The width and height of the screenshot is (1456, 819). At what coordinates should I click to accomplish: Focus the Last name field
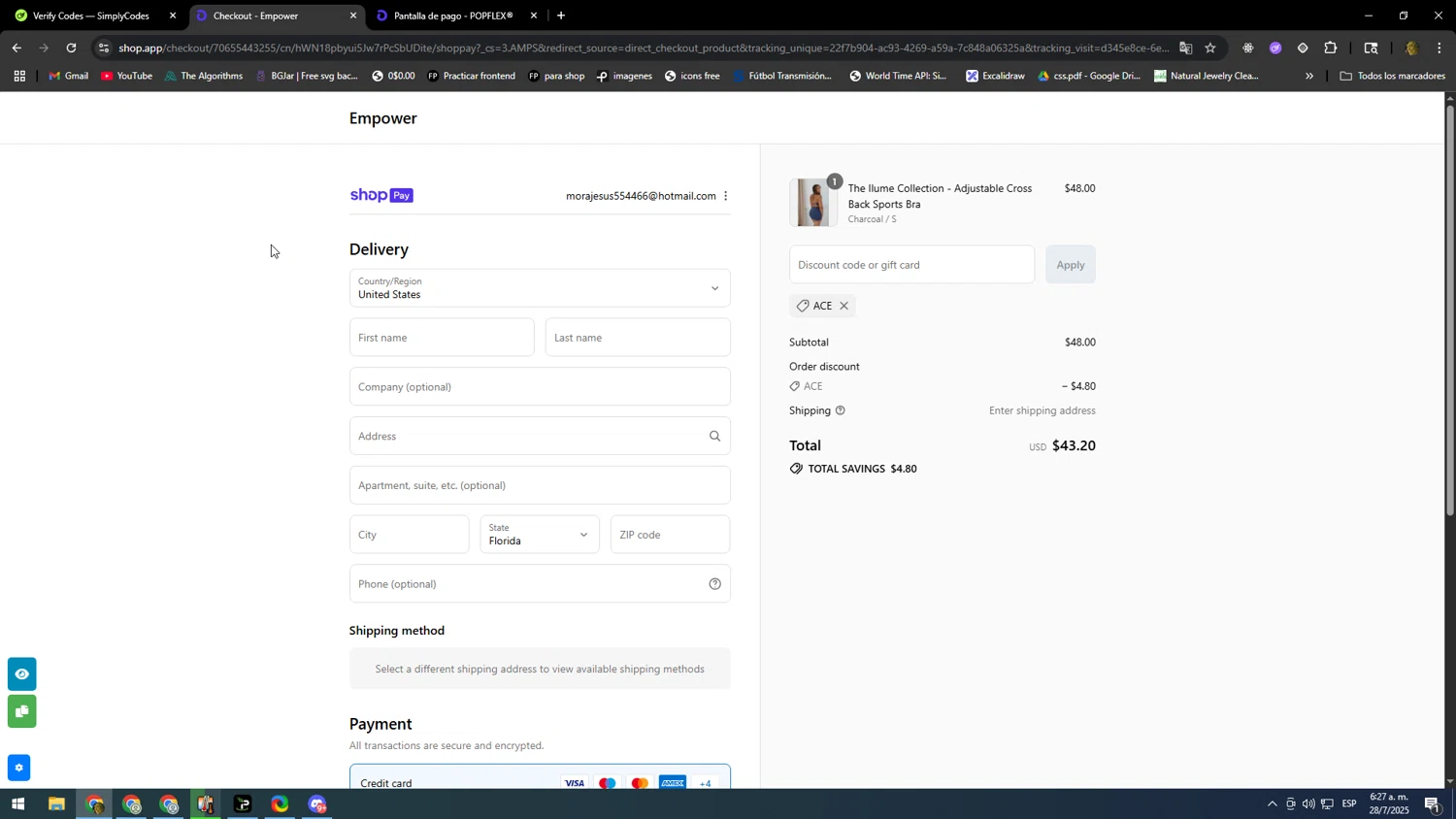[x=638, y=338]
